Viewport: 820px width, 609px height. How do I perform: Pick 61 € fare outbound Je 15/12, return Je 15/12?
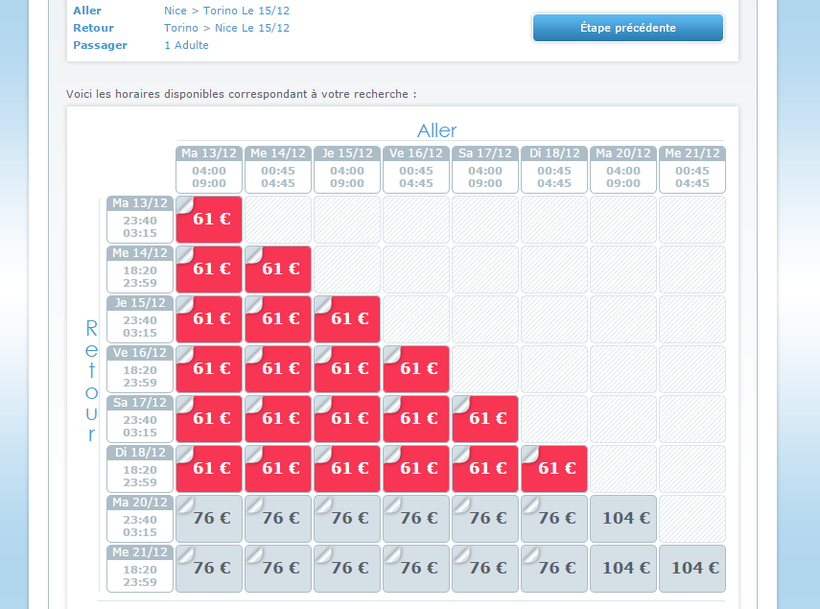pos(348,319)
